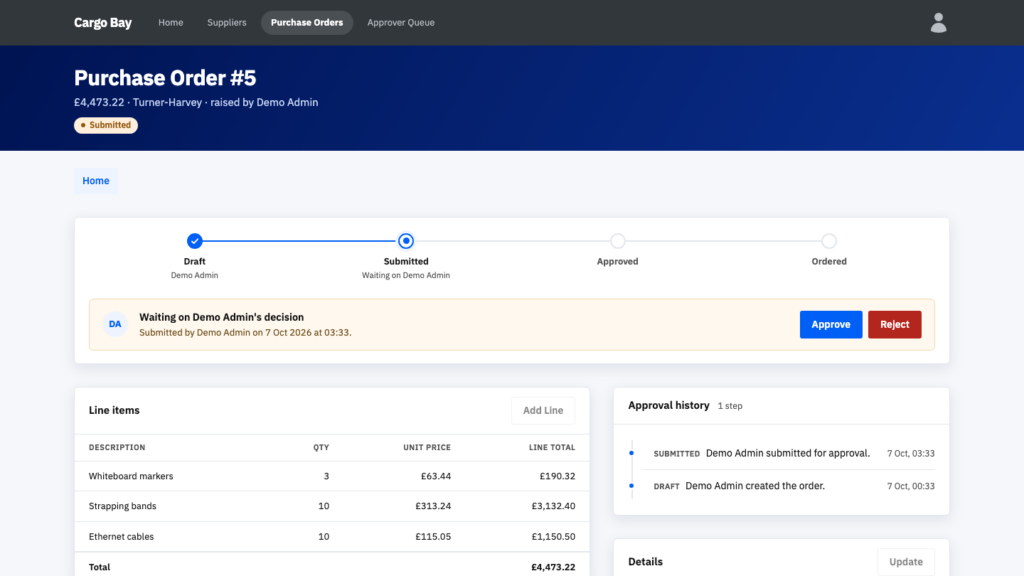Image resolution: width=1024 pixels, height=576 pixels.
Task: Click the 7 Oct, 00:33 timestamp
Action: click(910, 486)
